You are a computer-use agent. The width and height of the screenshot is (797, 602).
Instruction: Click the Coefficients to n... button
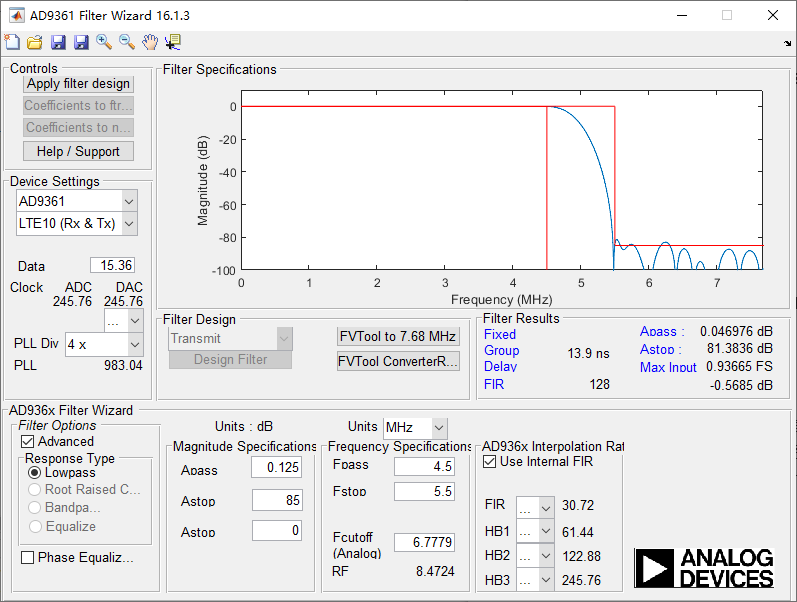click(78, 128)
